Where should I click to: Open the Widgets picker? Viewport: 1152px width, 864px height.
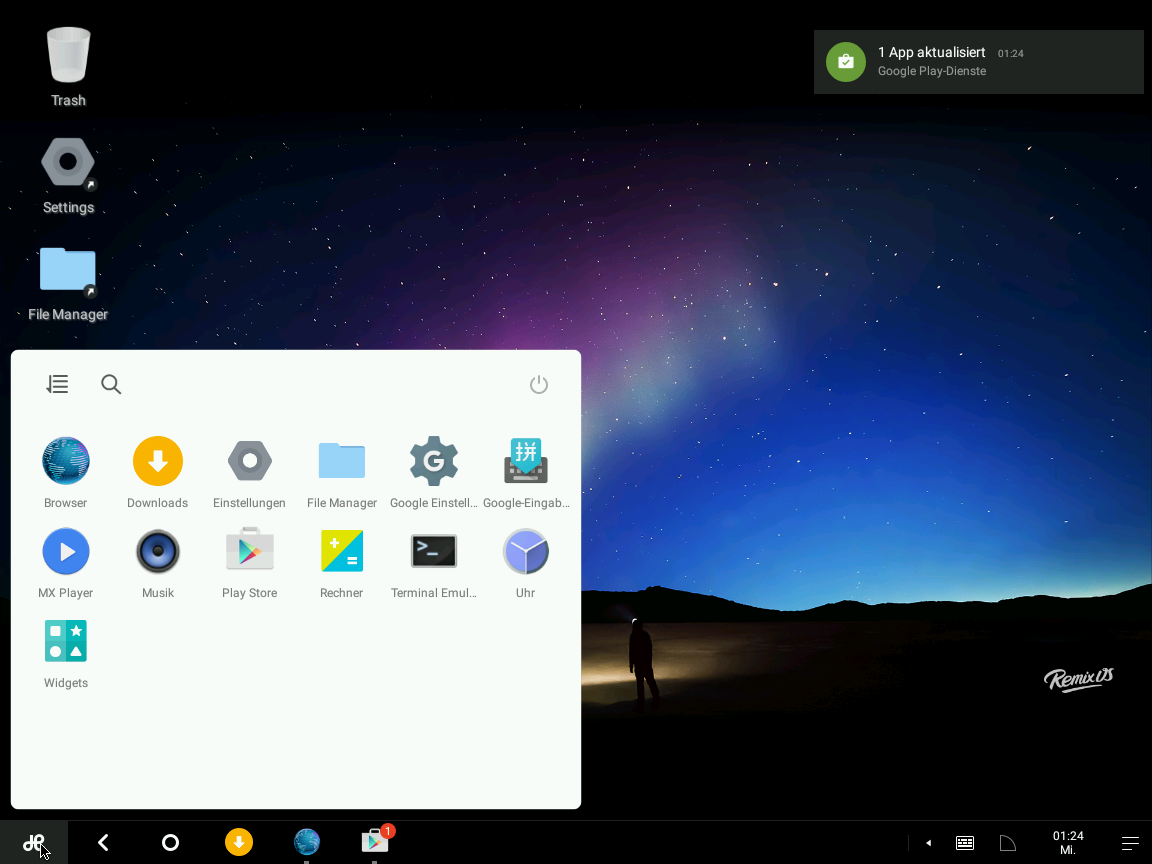point(65,641)
